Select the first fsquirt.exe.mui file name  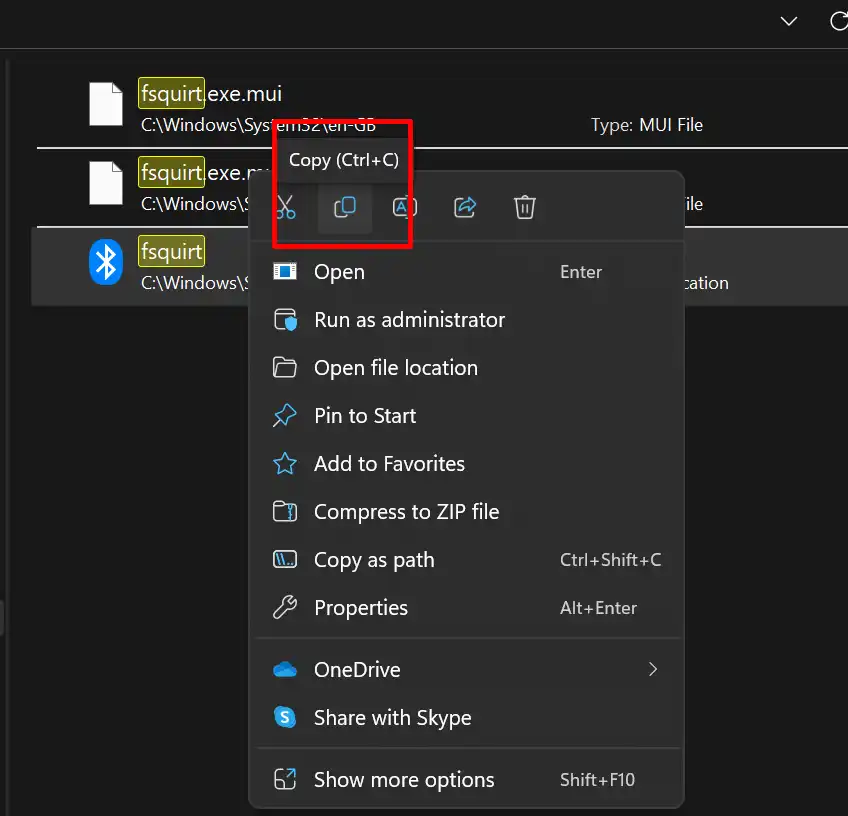(x=211, y=94)
